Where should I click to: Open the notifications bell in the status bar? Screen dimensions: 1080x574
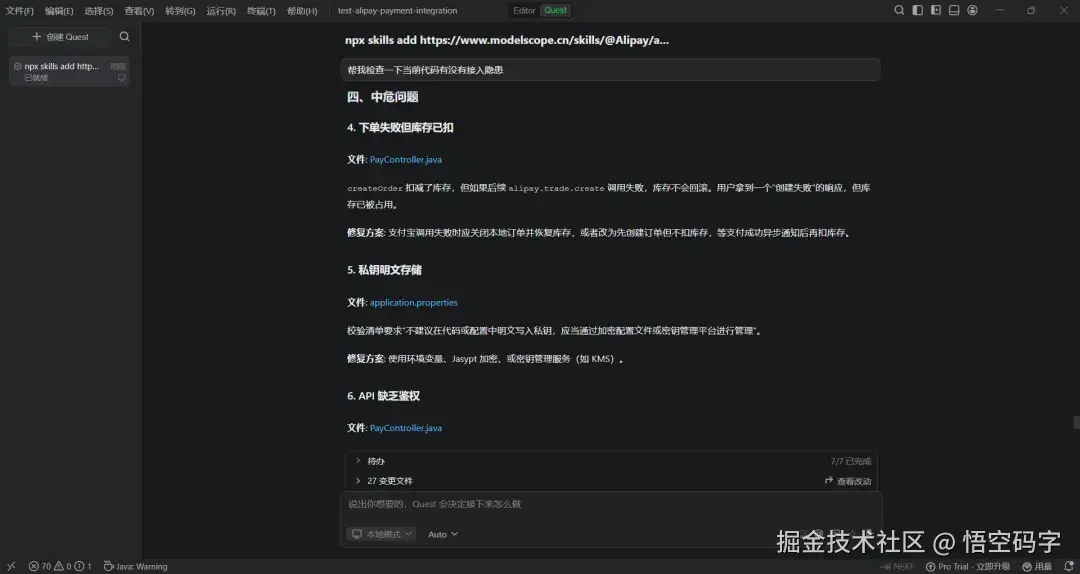[1069, 566]
